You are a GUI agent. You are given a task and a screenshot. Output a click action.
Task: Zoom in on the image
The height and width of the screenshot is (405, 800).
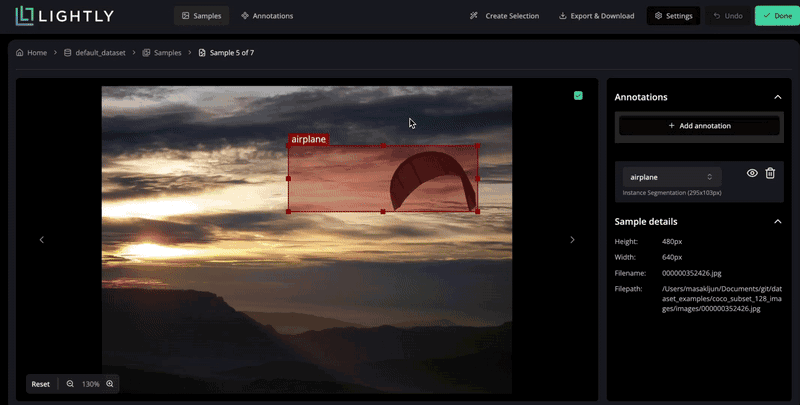point(110,384)
